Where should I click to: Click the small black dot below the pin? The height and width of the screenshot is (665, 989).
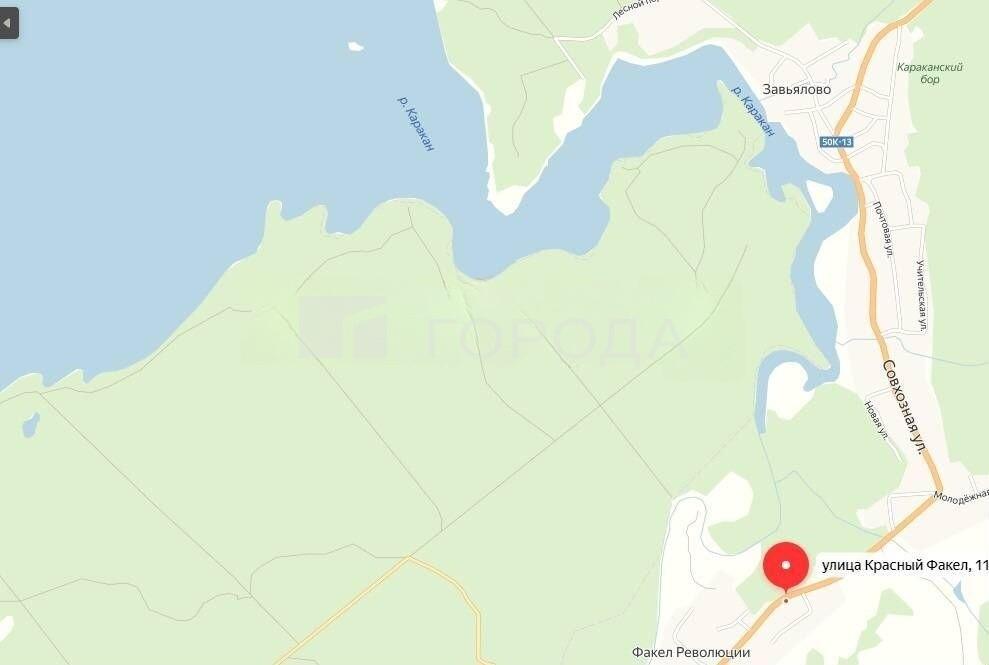tap(786, 601)
